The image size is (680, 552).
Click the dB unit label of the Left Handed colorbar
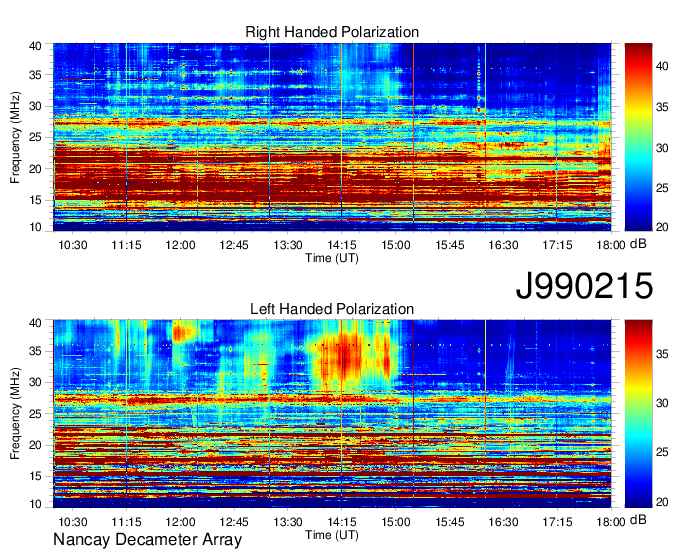[638, 519]
